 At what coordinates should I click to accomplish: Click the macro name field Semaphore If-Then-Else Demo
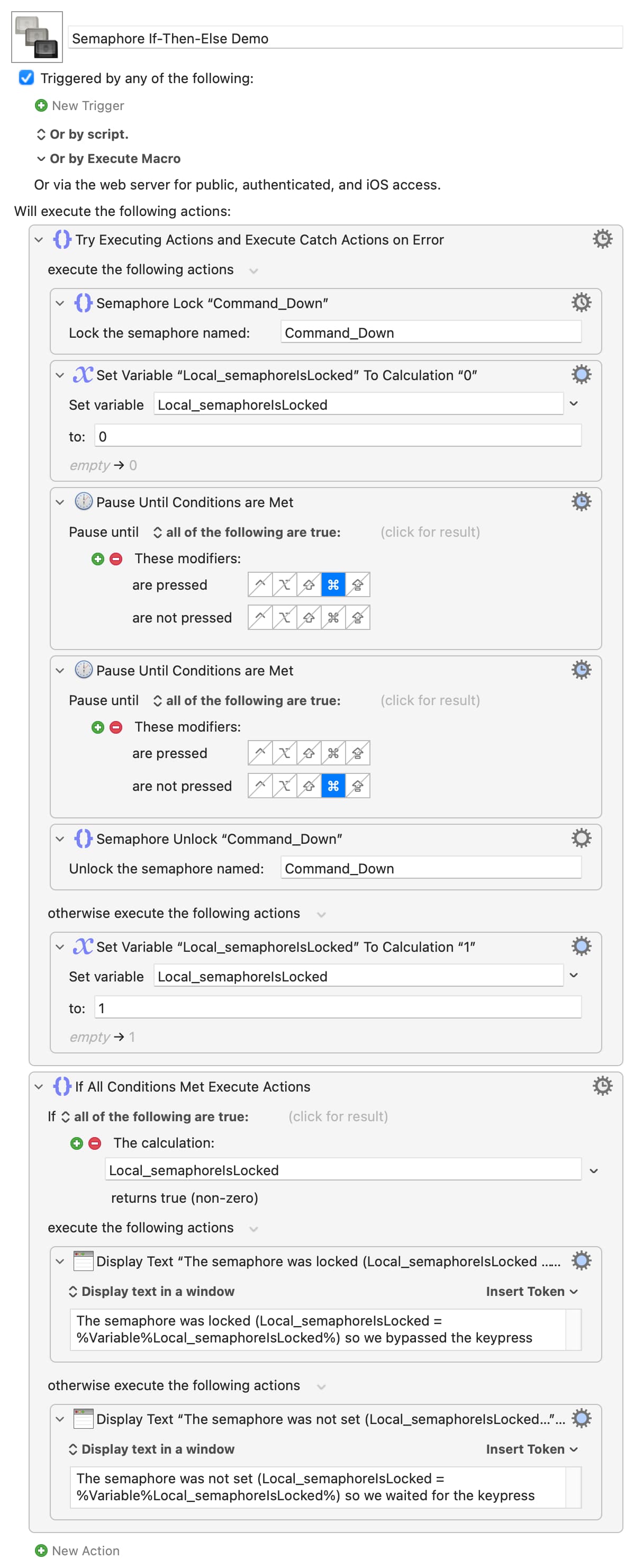345,38
